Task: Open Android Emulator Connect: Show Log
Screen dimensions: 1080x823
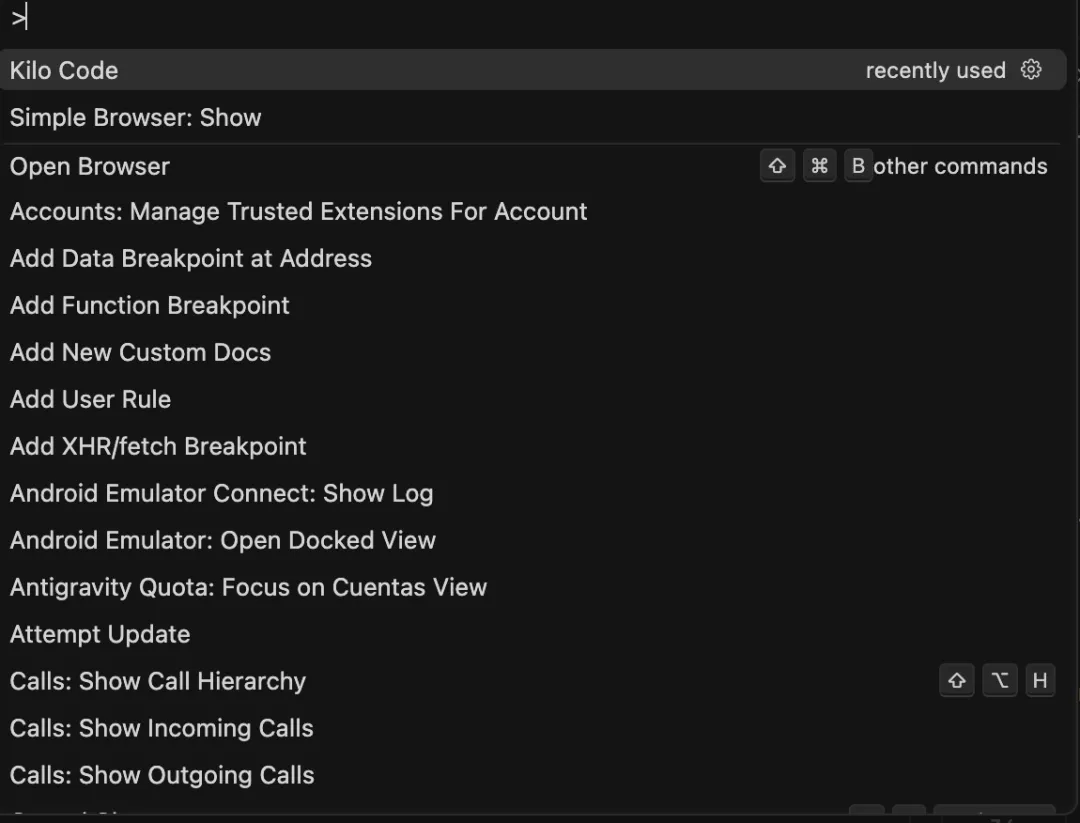Action: click(221, 494)
